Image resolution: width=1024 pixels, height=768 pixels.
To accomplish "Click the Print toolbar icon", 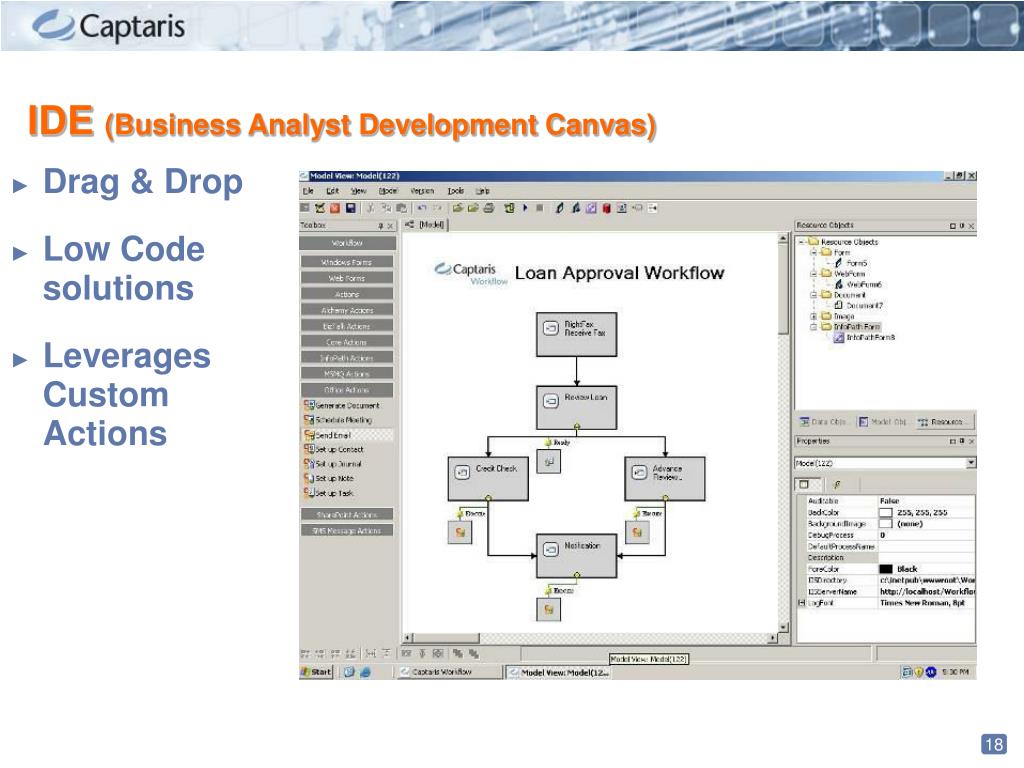I will 488,208.
